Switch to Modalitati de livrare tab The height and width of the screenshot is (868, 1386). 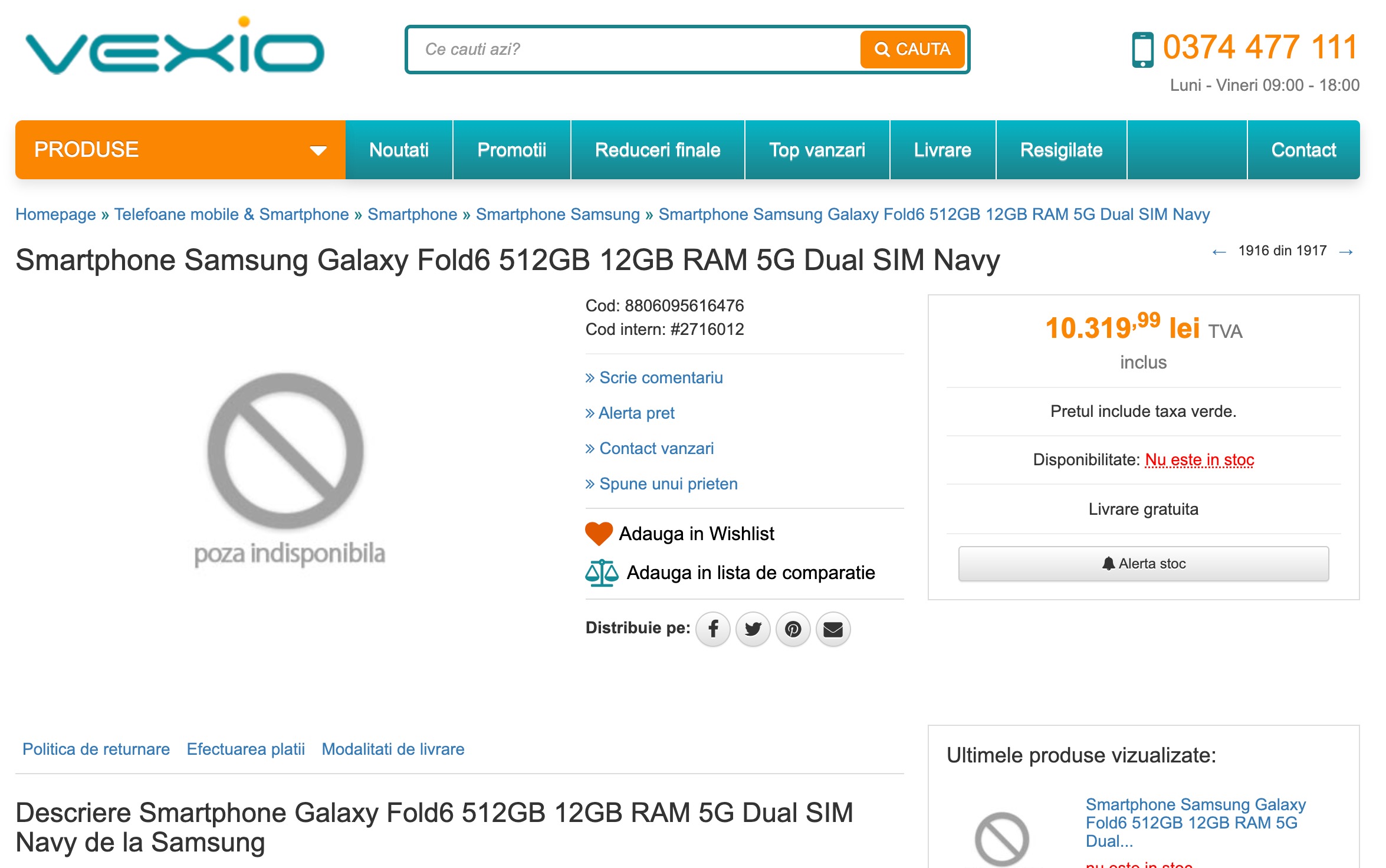(393, 749)
